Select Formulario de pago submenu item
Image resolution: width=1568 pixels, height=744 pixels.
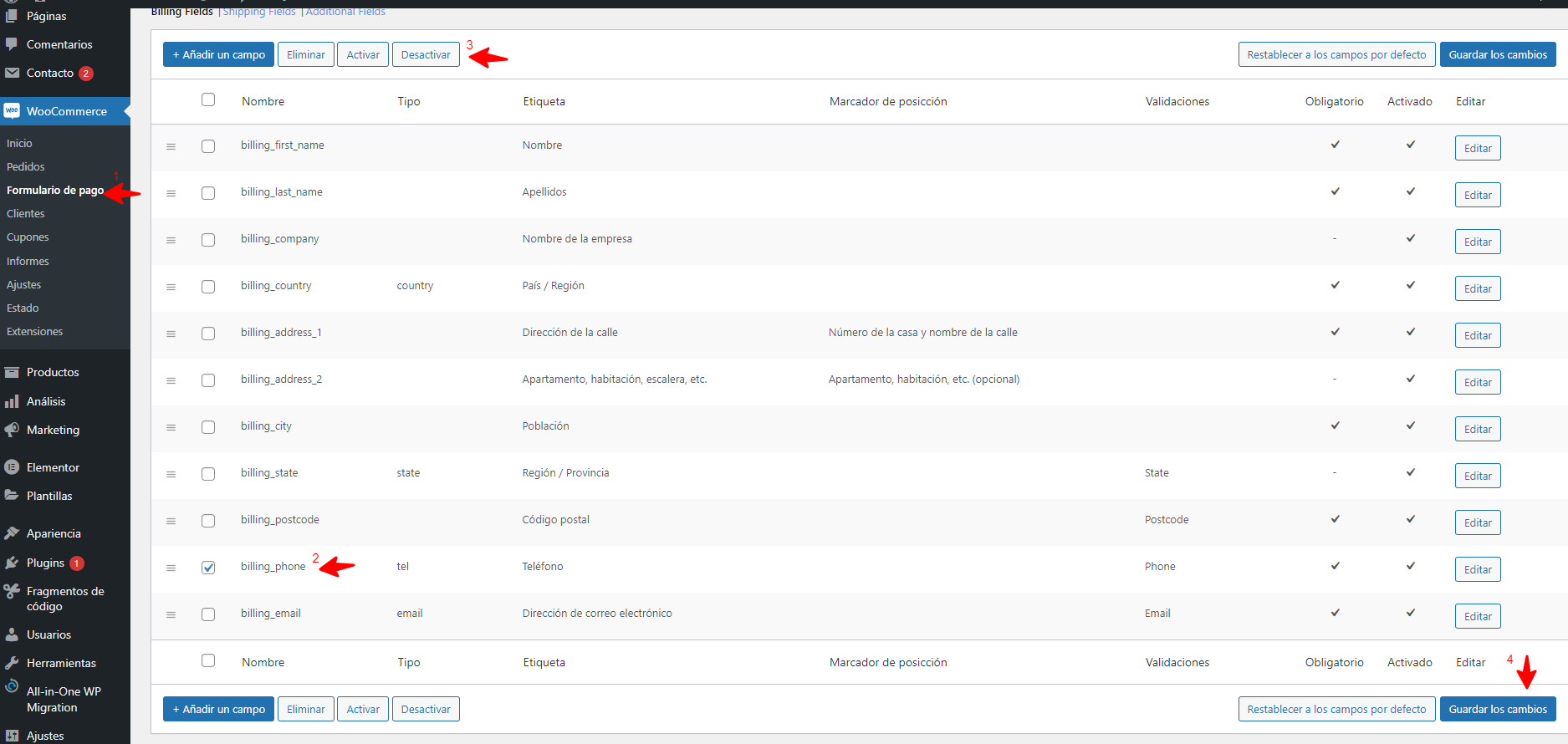pos(55,190)
